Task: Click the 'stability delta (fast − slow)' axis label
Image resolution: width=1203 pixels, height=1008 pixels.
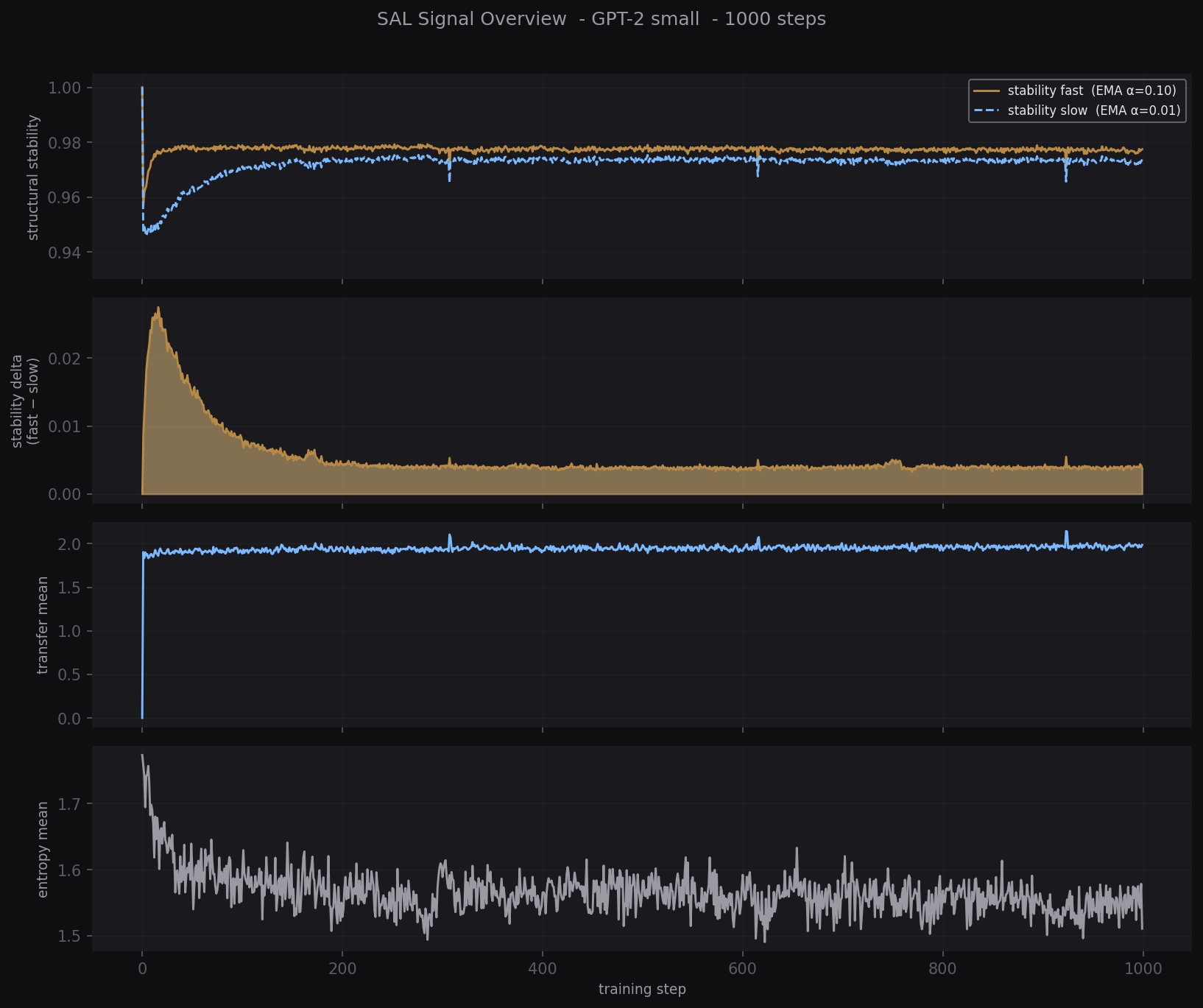Action: (x=25, y=401)
